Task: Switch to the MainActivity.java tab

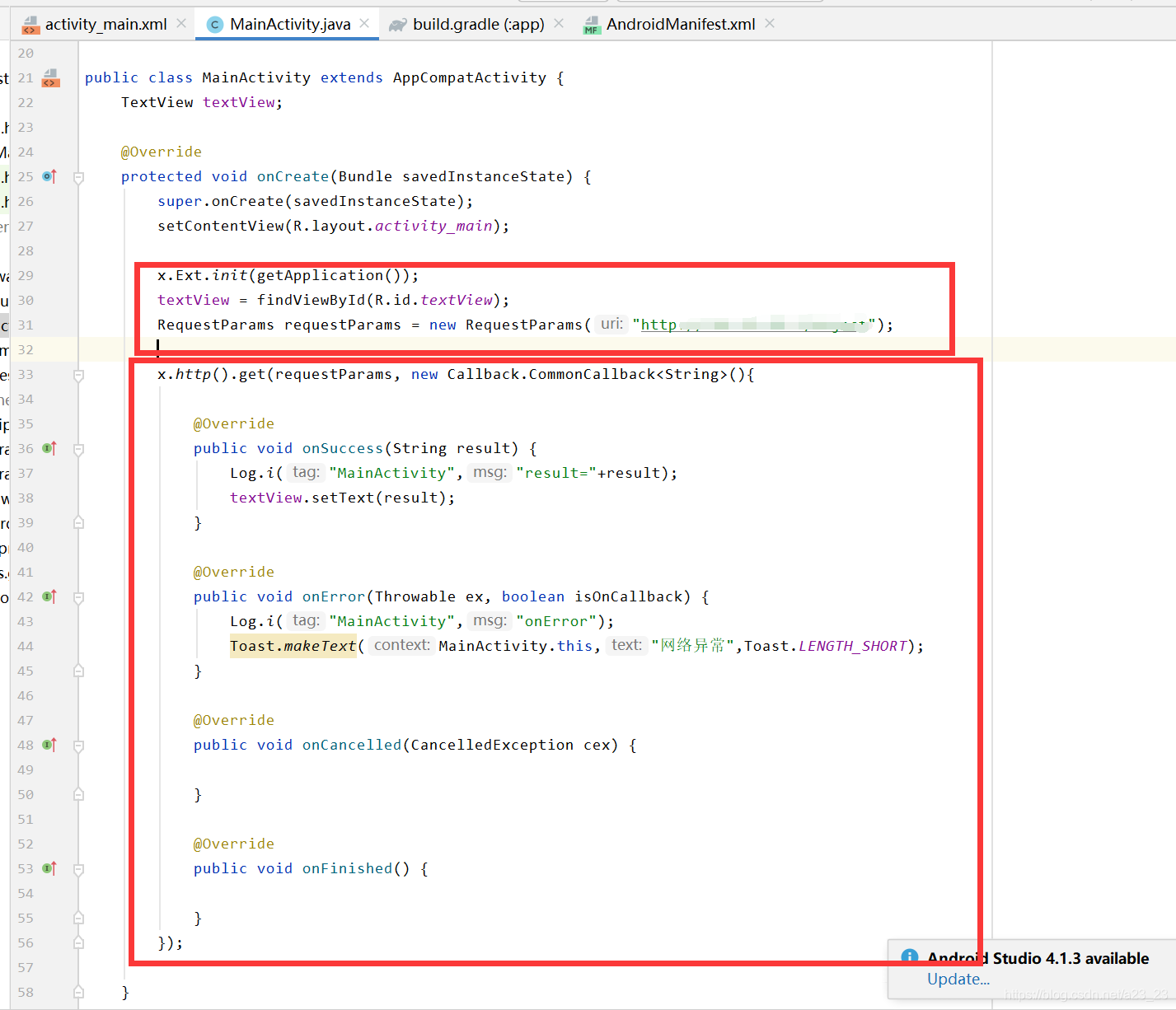Action: (287, 24)
